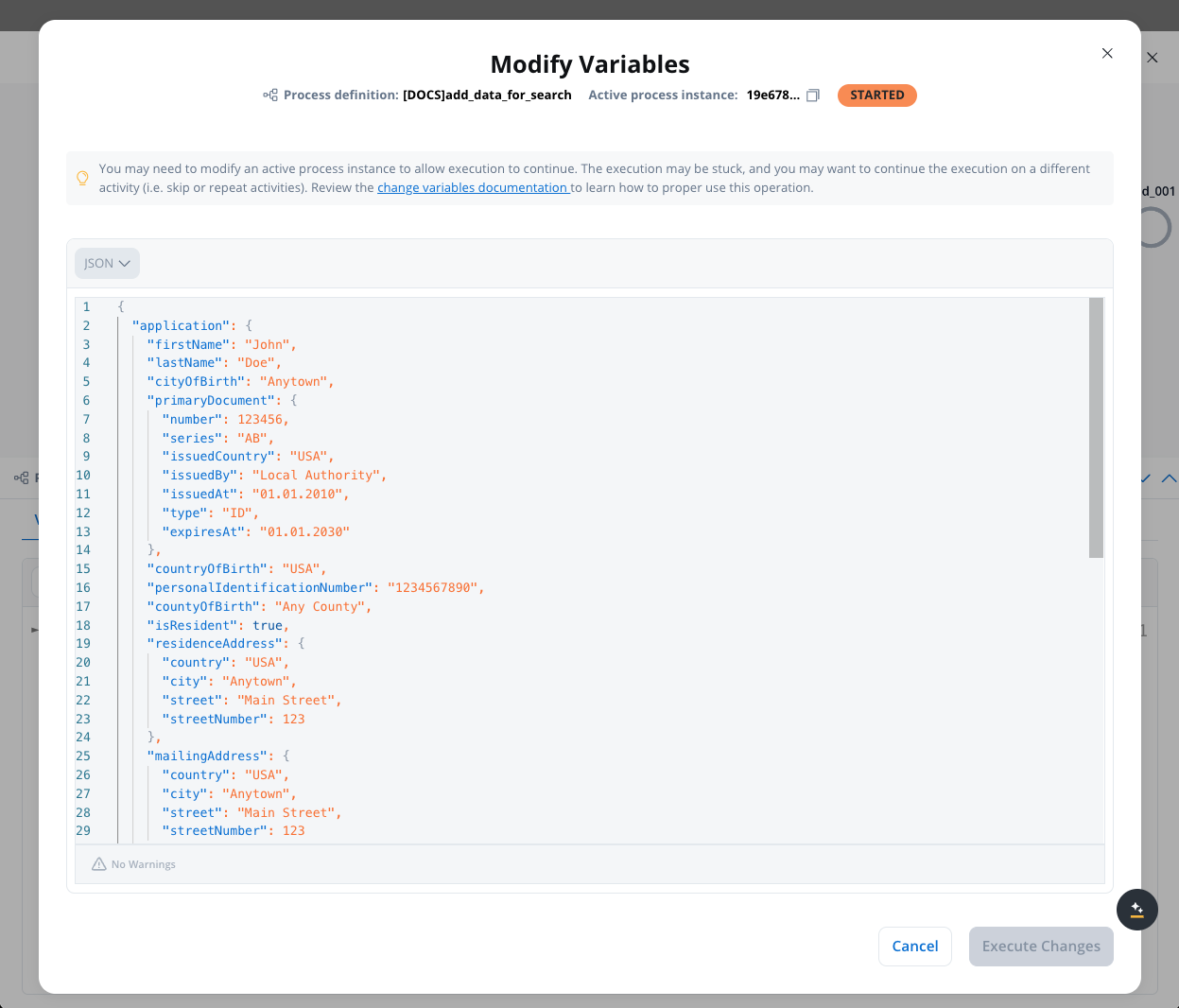Click the import variables floating action button
The image size is (1179, 1008).
pyautogui.click(x=1136, y=910)
